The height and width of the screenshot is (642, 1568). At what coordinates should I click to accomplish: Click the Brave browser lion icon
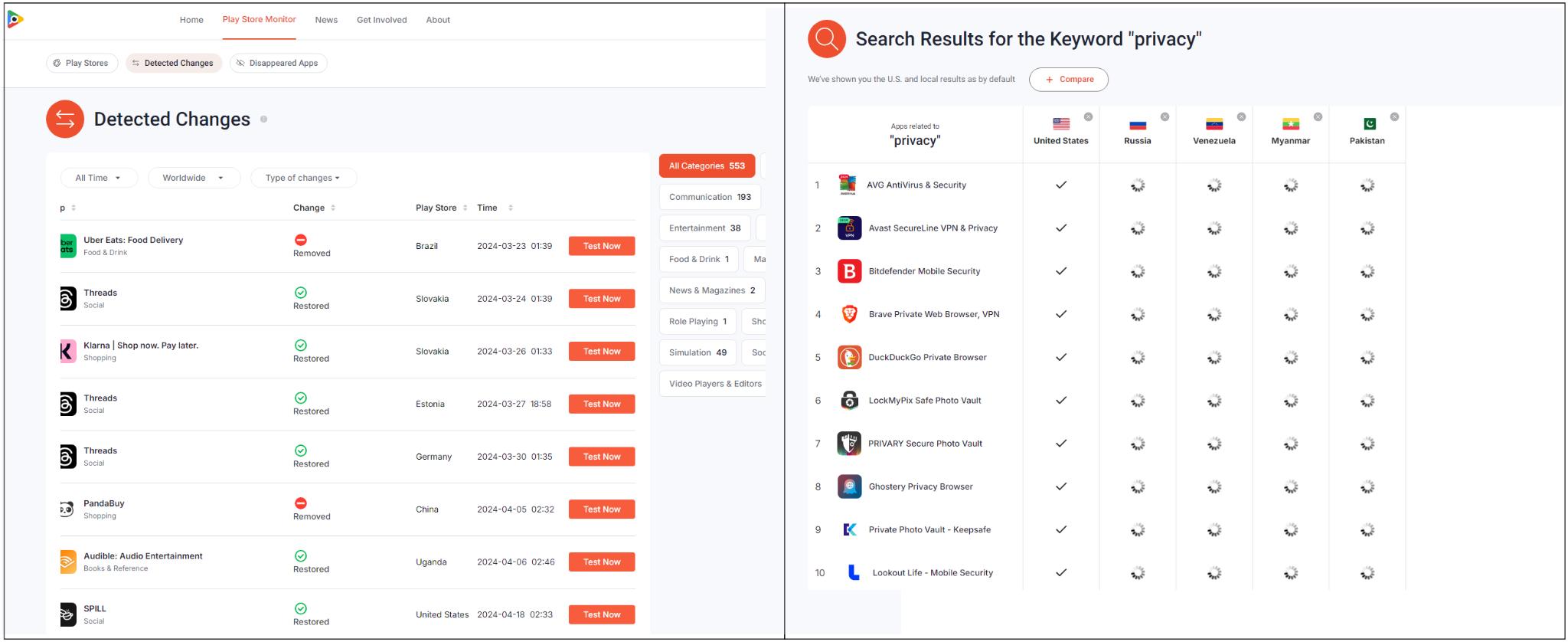click(849, 314)
